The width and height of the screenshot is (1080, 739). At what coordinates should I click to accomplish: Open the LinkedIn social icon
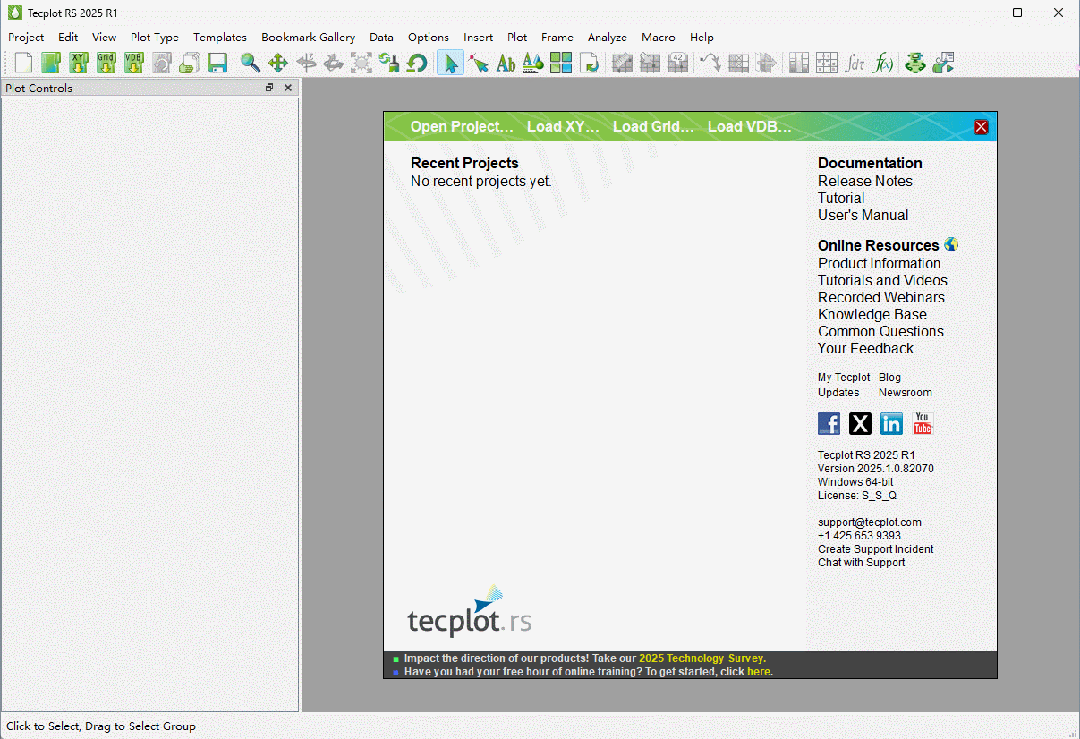point(891,423)
